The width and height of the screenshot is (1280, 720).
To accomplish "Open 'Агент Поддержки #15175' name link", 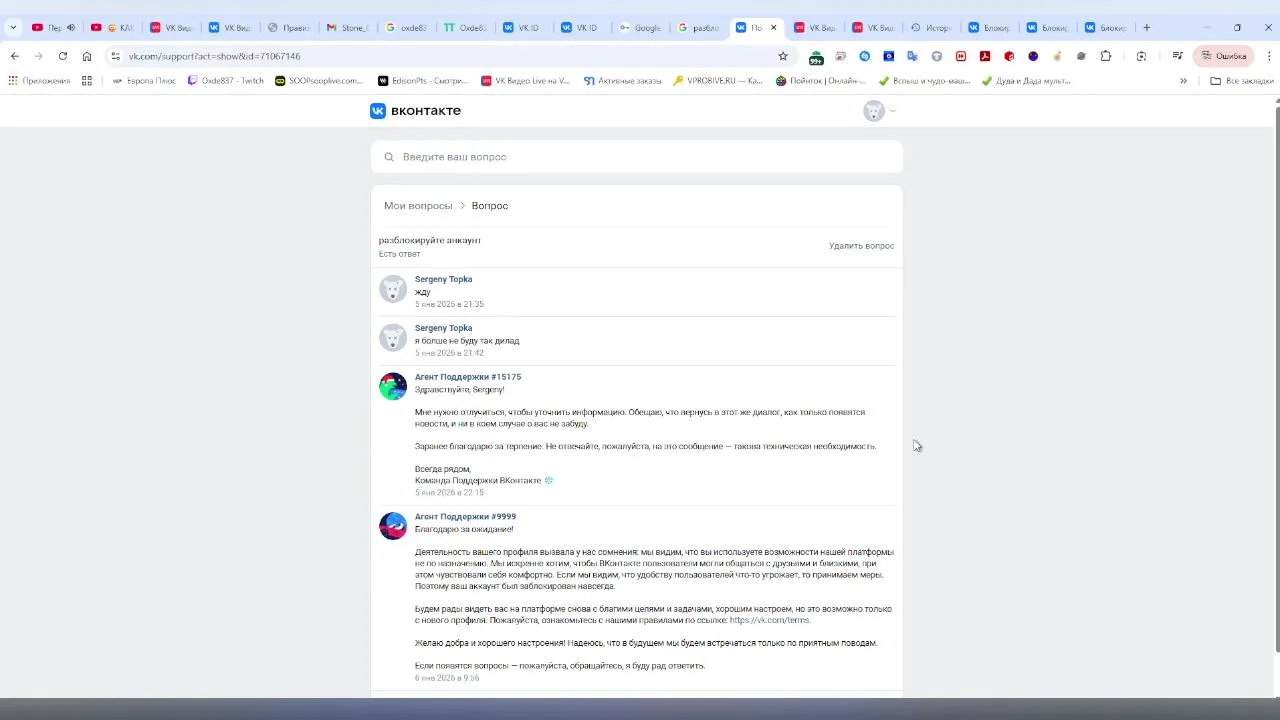I will (468, 377).
